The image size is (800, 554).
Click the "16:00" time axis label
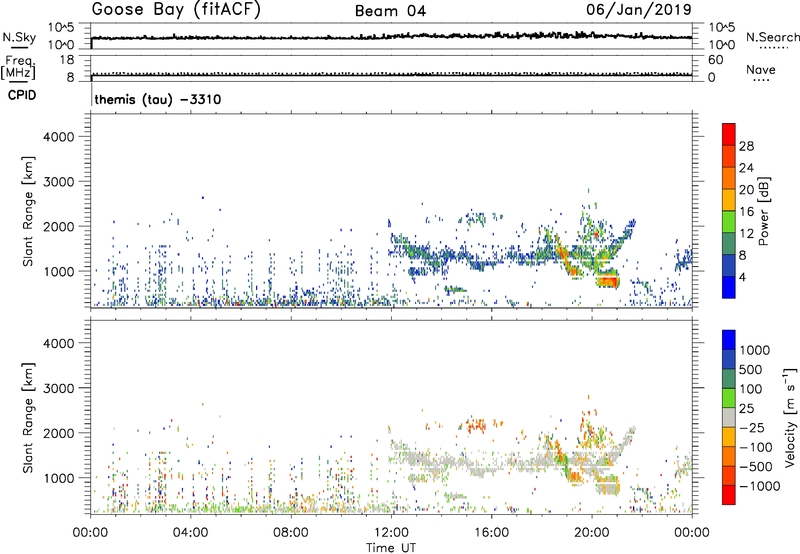(491, 533)
